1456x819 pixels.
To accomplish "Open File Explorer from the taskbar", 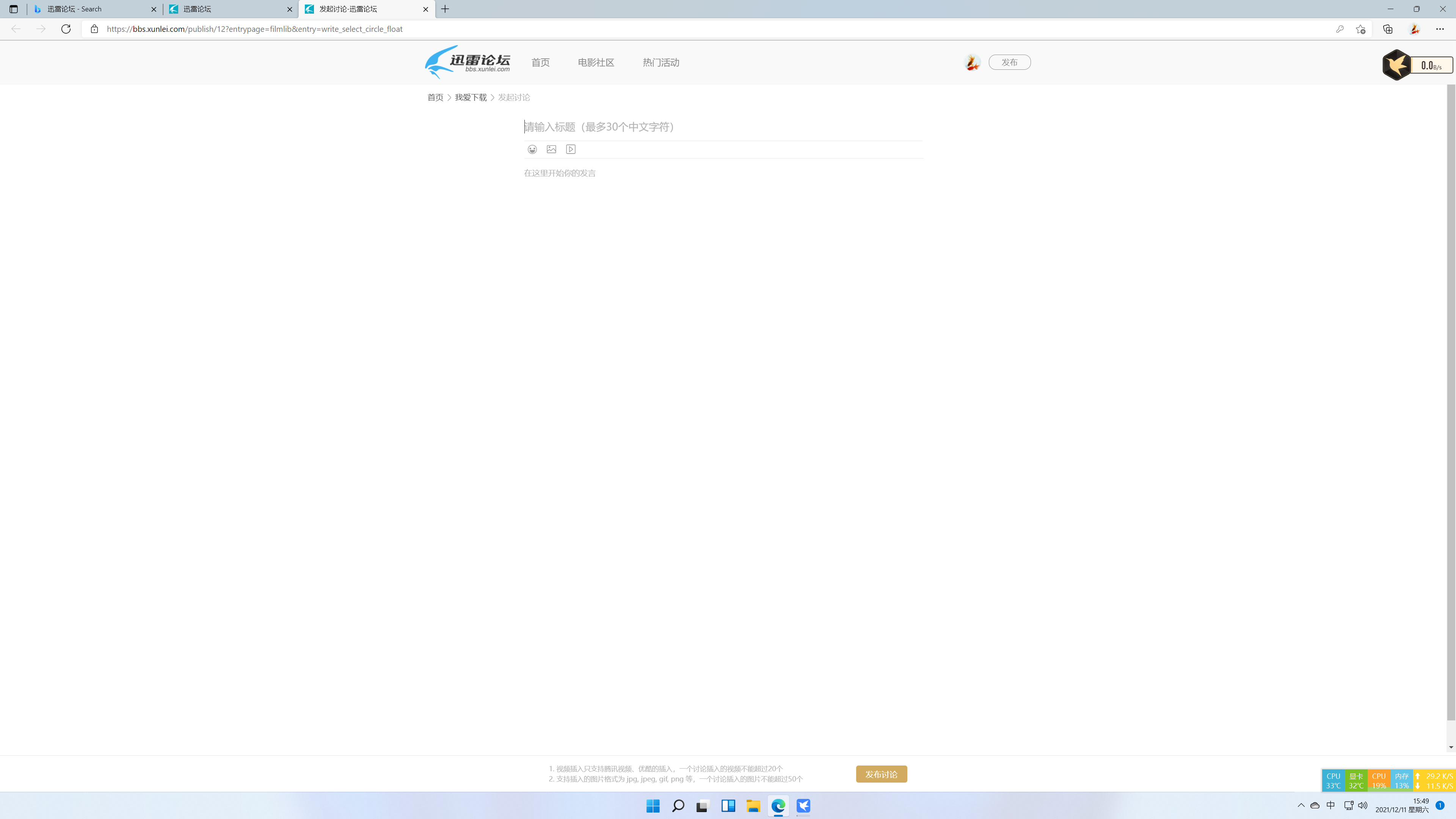I will pos(753,805).
